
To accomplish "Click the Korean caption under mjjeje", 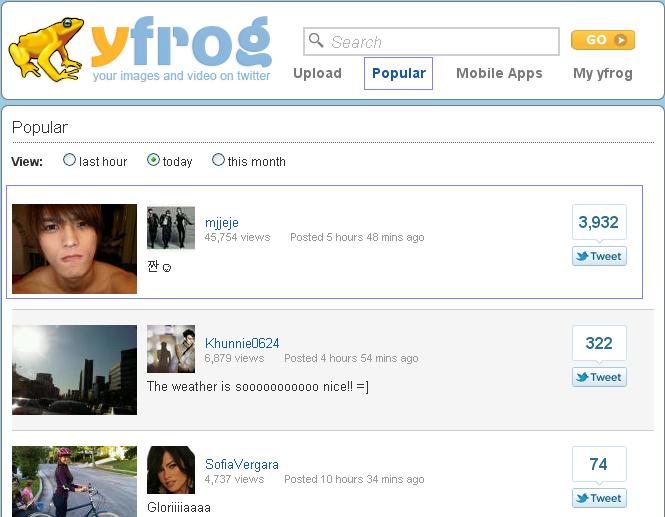I will [x=159, y=267].
